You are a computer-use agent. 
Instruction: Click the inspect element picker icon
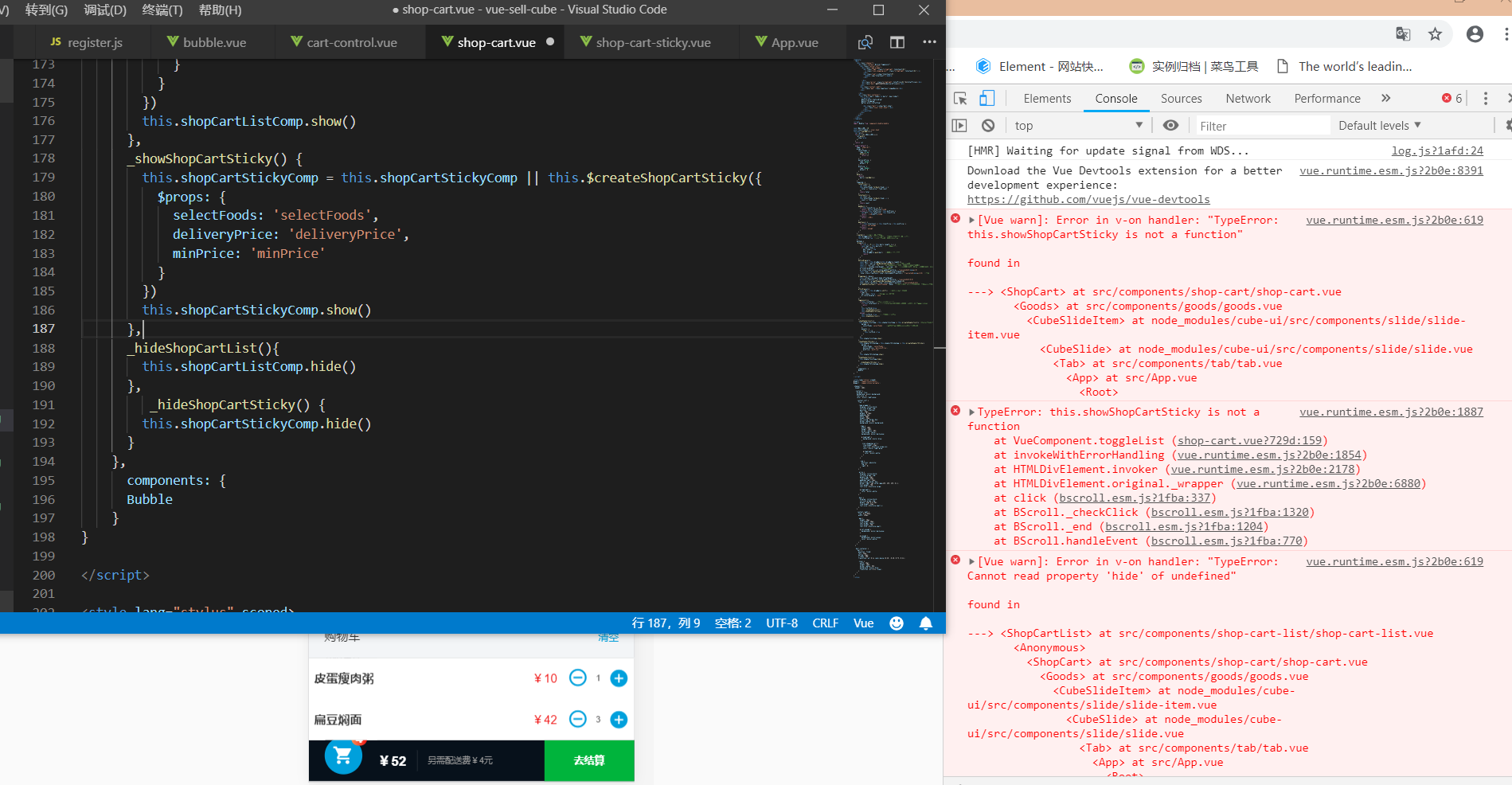[x=960, y=99]
